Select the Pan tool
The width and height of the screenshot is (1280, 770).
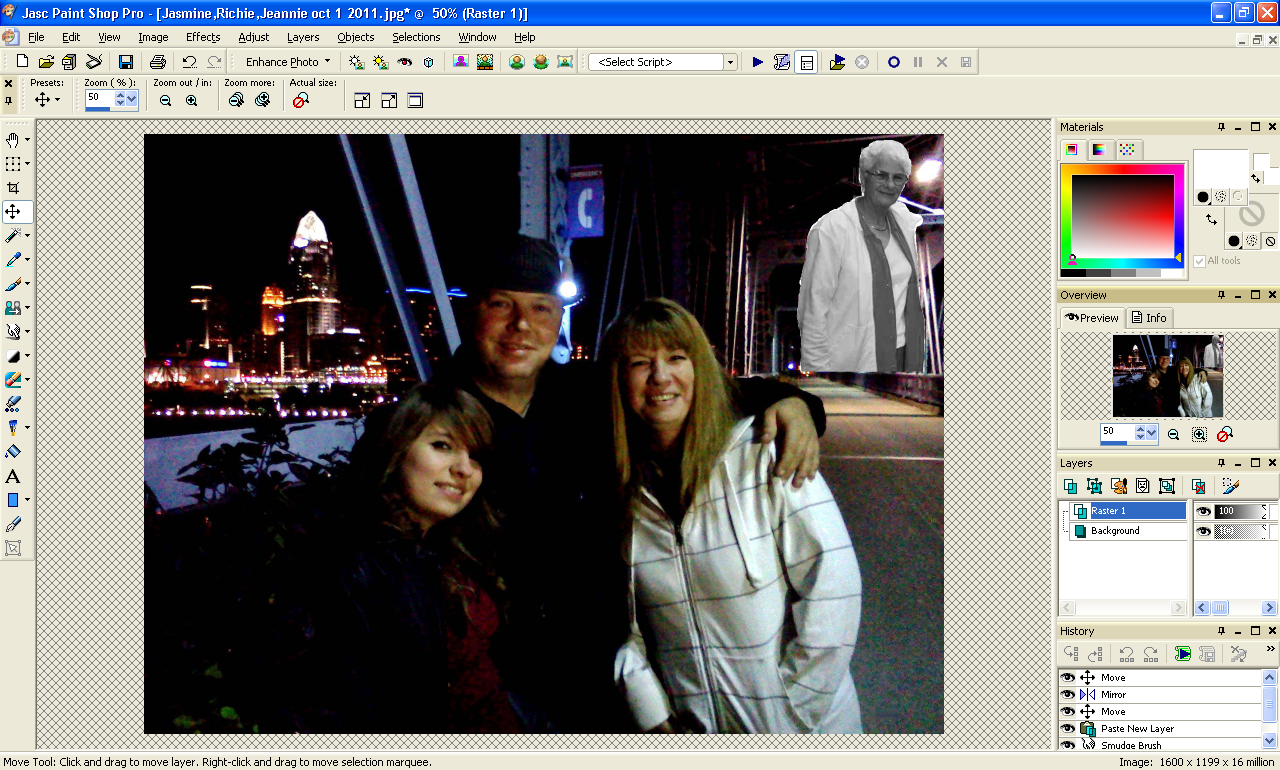(x=13, y=140)
